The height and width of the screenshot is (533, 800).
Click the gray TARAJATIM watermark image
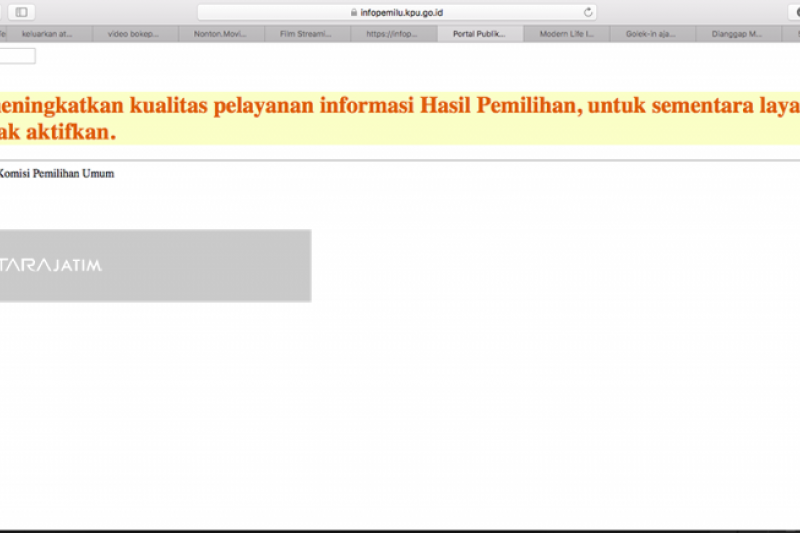click(156, 266)
